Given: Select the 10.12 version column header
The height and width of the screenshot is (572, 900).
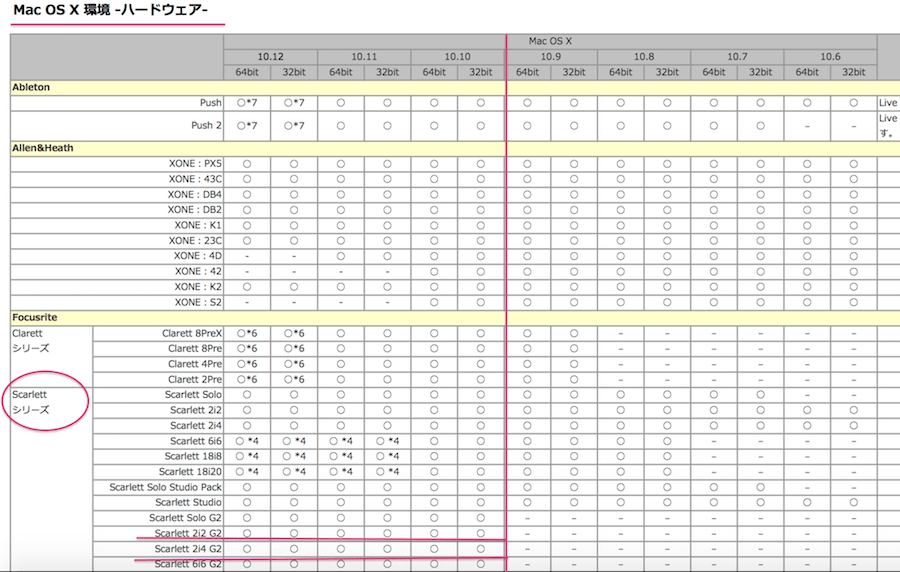Looking at the screenshot, I should click(270, 57).
